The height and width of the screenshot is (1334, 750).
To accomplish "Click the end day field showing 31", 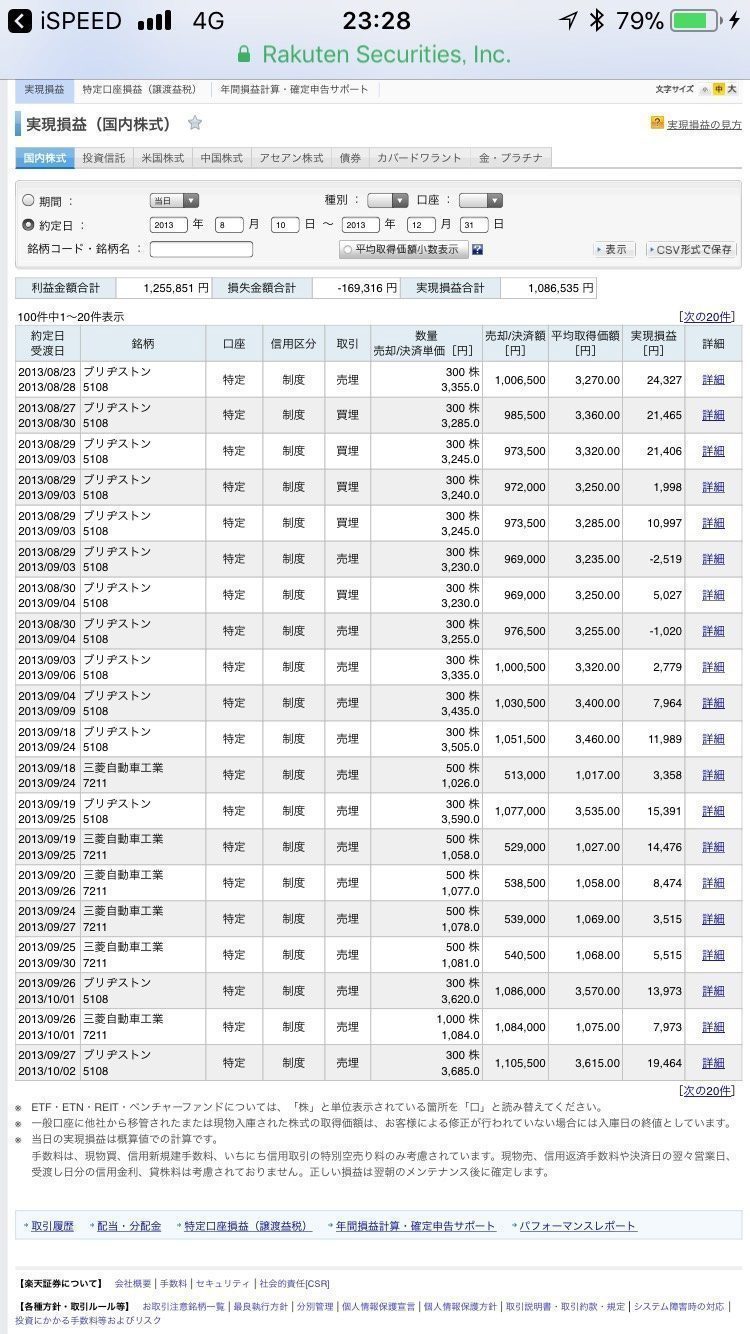I will click(475, 224).
